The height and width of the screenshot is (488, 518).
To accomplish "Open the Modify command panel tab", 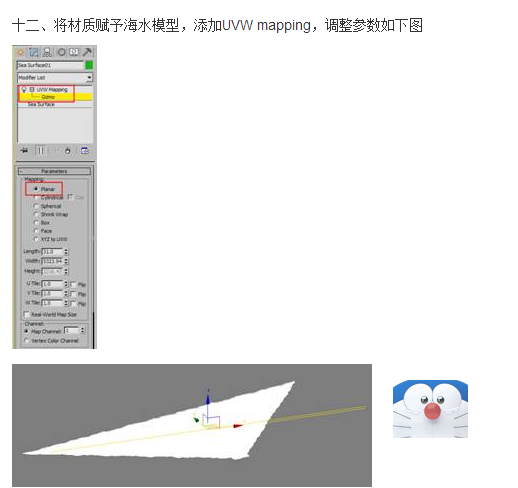I will [34, 52].
